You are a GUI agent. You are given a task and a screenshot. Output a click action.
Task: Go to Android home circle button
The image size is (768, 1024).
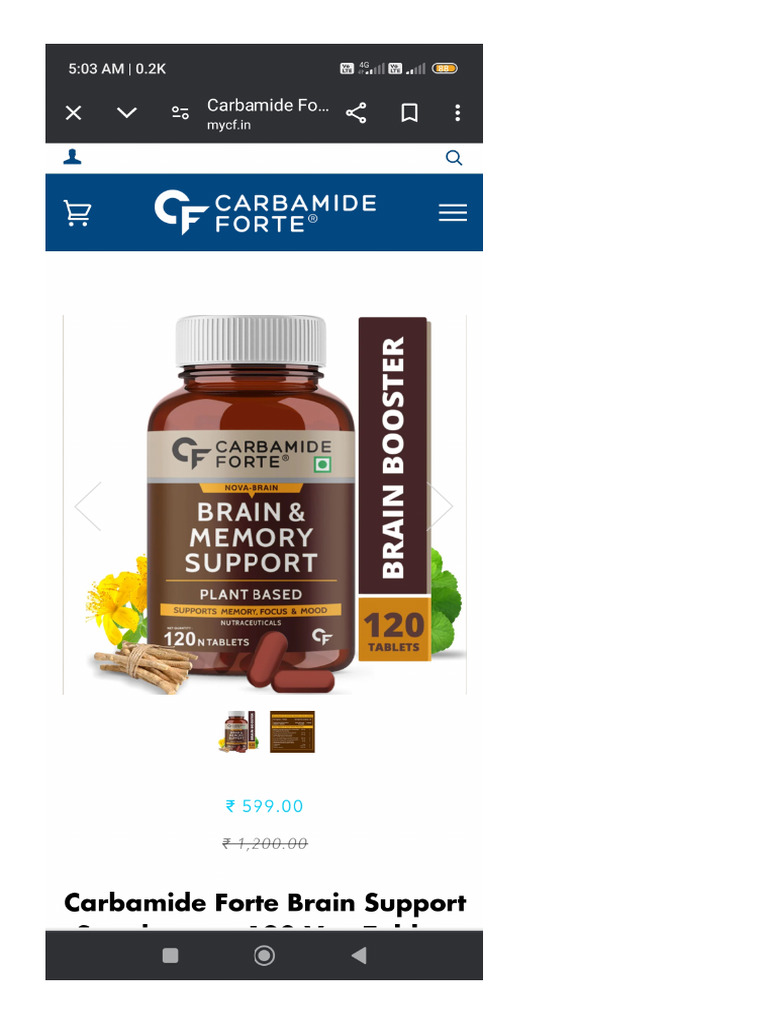[x=264, y=955]
